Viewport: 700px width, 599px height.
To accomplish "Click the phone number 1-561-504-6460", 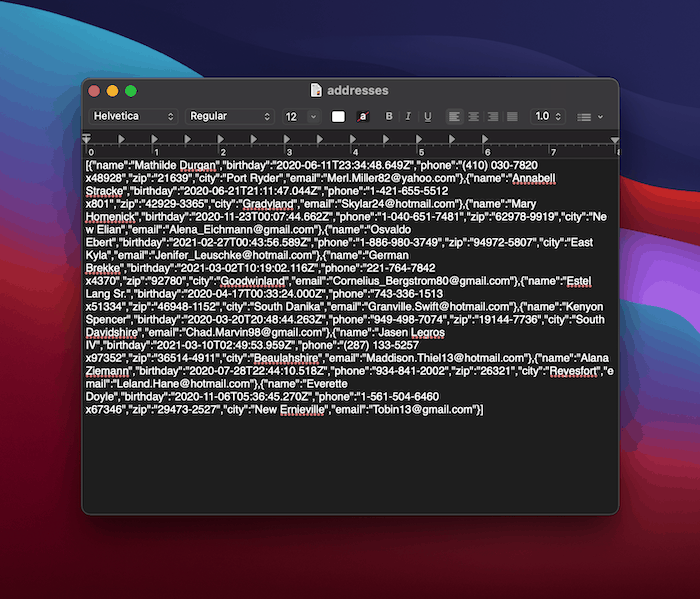I will pos(399,397).
